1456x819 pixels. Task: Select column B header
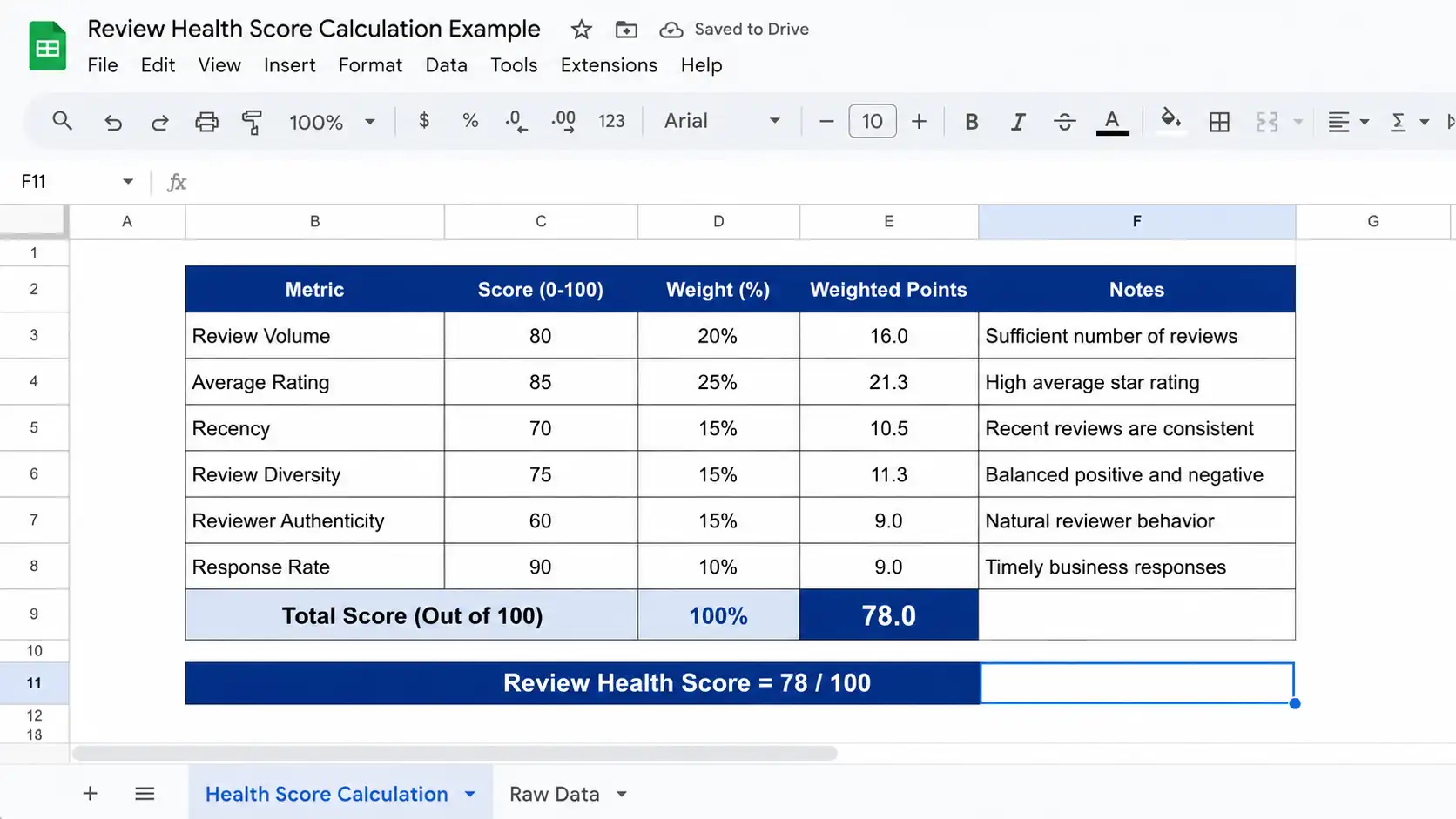pyautogui.click(x=314, y=221)
